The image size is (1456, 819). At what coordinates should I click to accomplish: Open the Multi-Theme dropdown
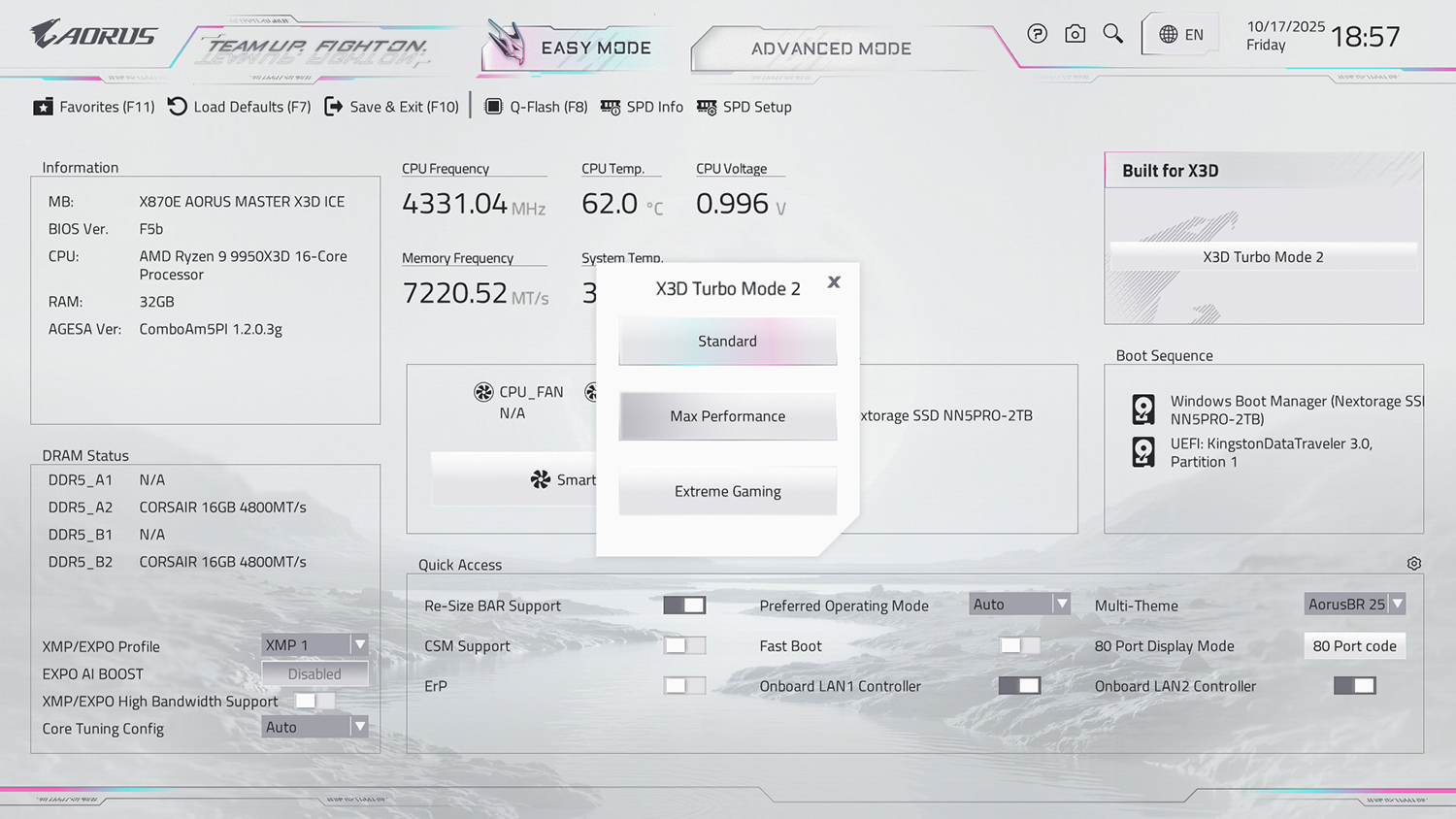[1354, 604]
